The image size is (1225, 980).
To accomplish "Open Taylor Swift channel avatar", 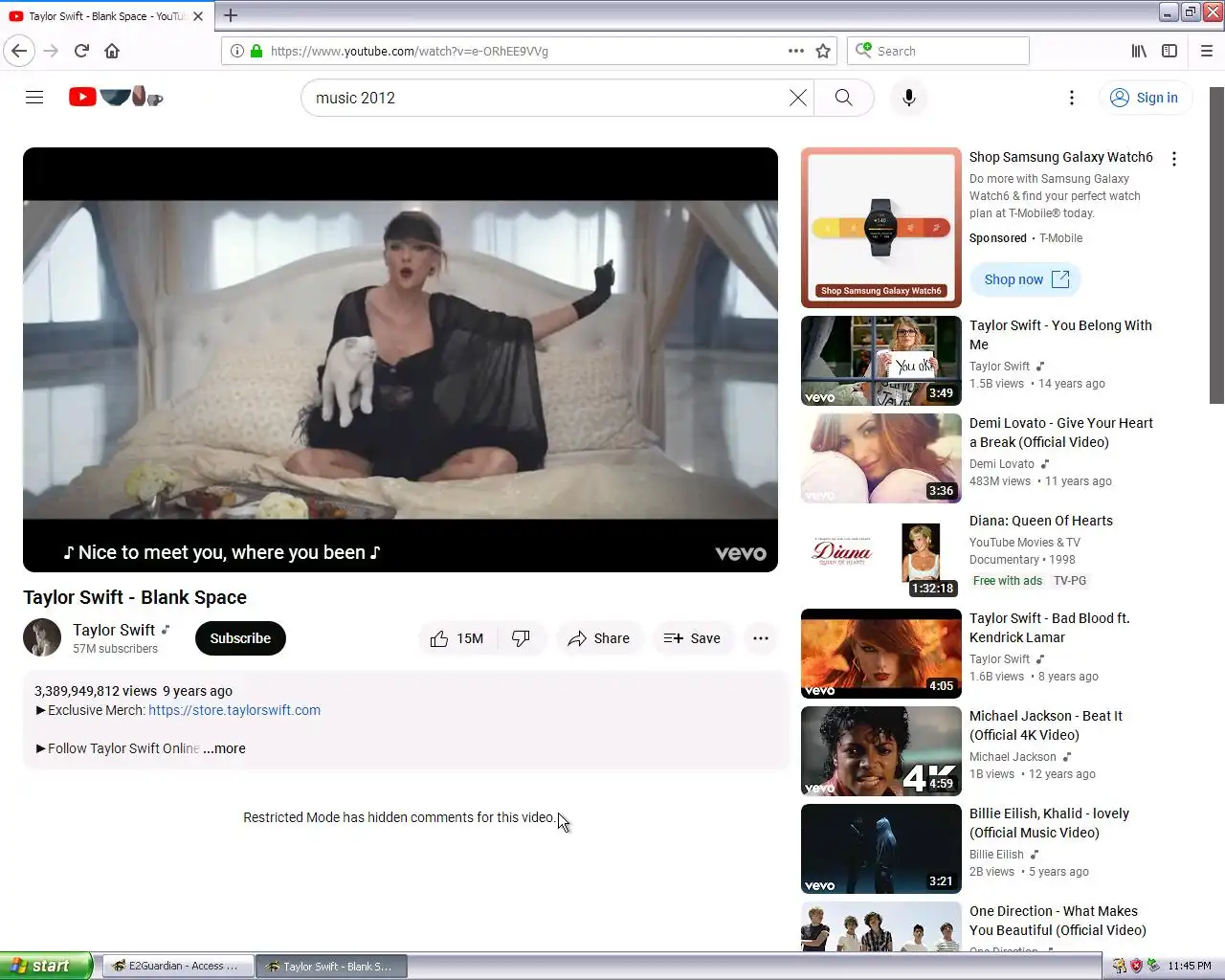I will click(x=42, y=638).
